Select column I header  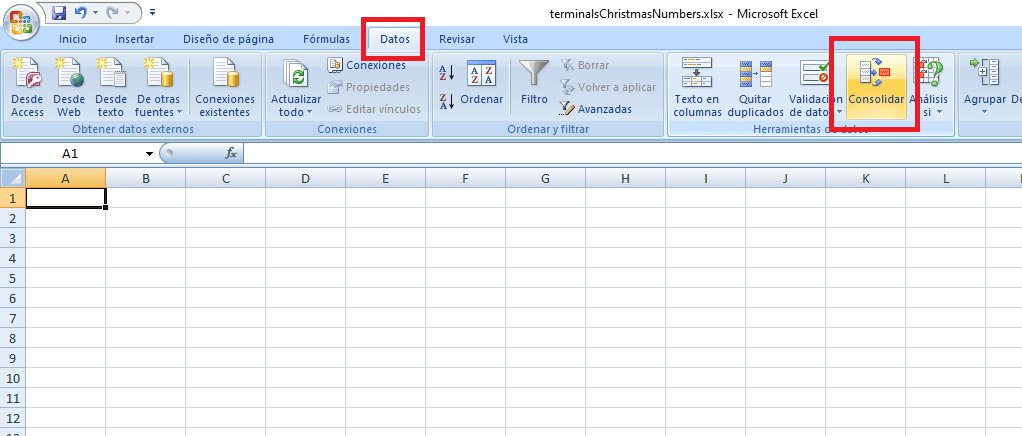click(705, 178)
